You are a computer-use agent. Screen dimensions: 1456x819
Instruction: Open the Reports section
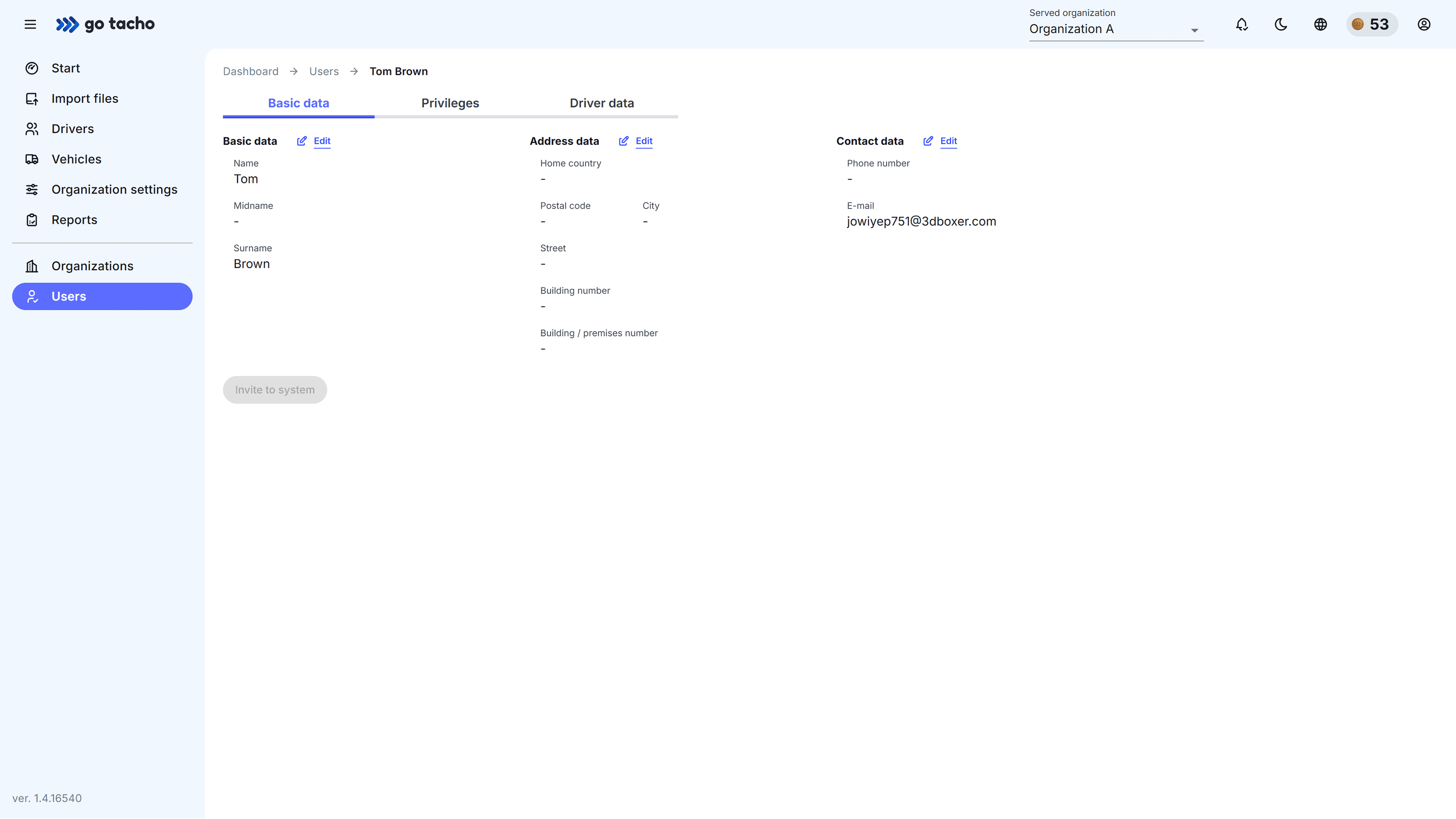tap(74, 219)
